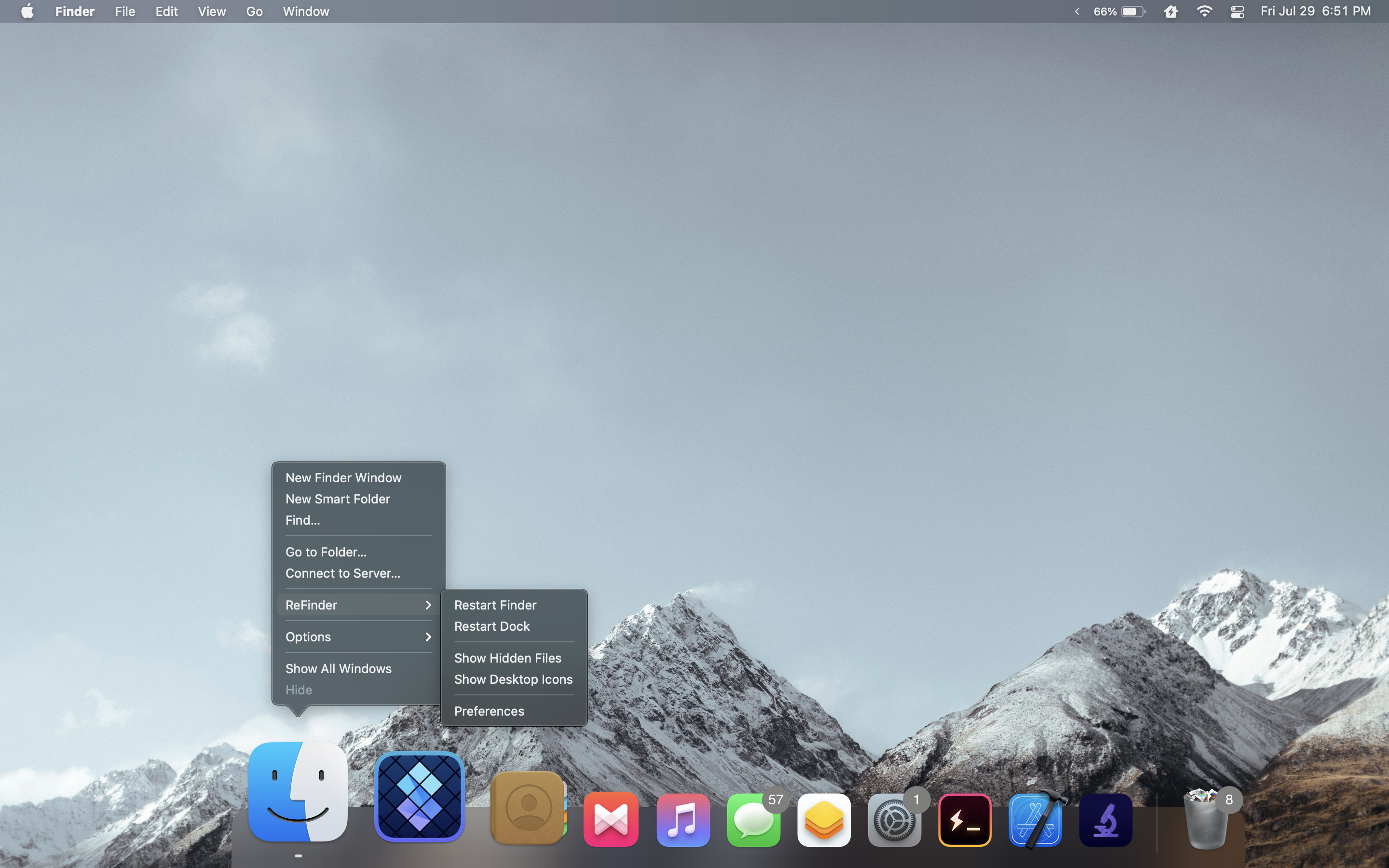This screenshot has width=1389, height=868.
Task: Open the yellow layers app in Dock
Action: click(x=824, y=820)
